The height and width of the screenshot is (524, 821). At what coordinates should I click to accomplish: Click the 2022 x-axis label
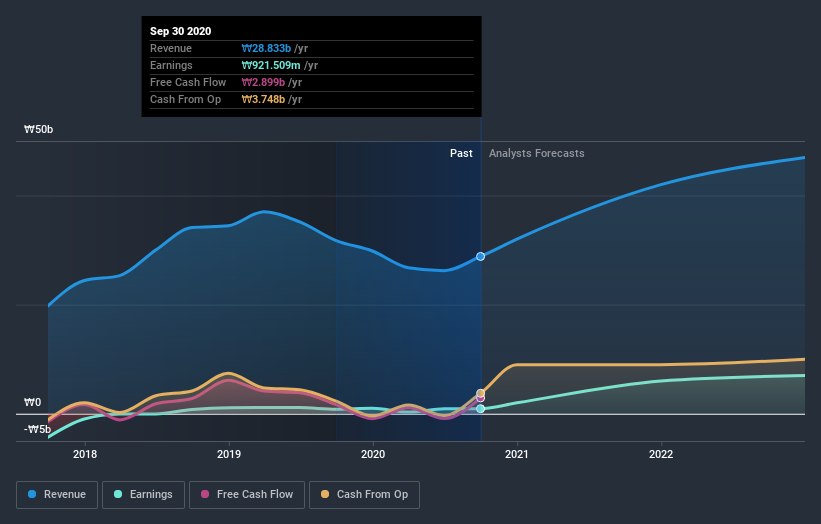pyautogui.click(x=661, y=454)
